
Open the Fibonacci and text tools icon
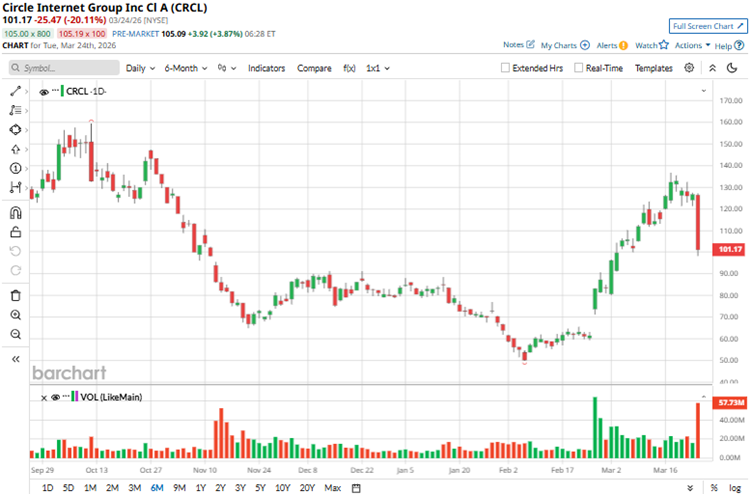pos(15,110)
